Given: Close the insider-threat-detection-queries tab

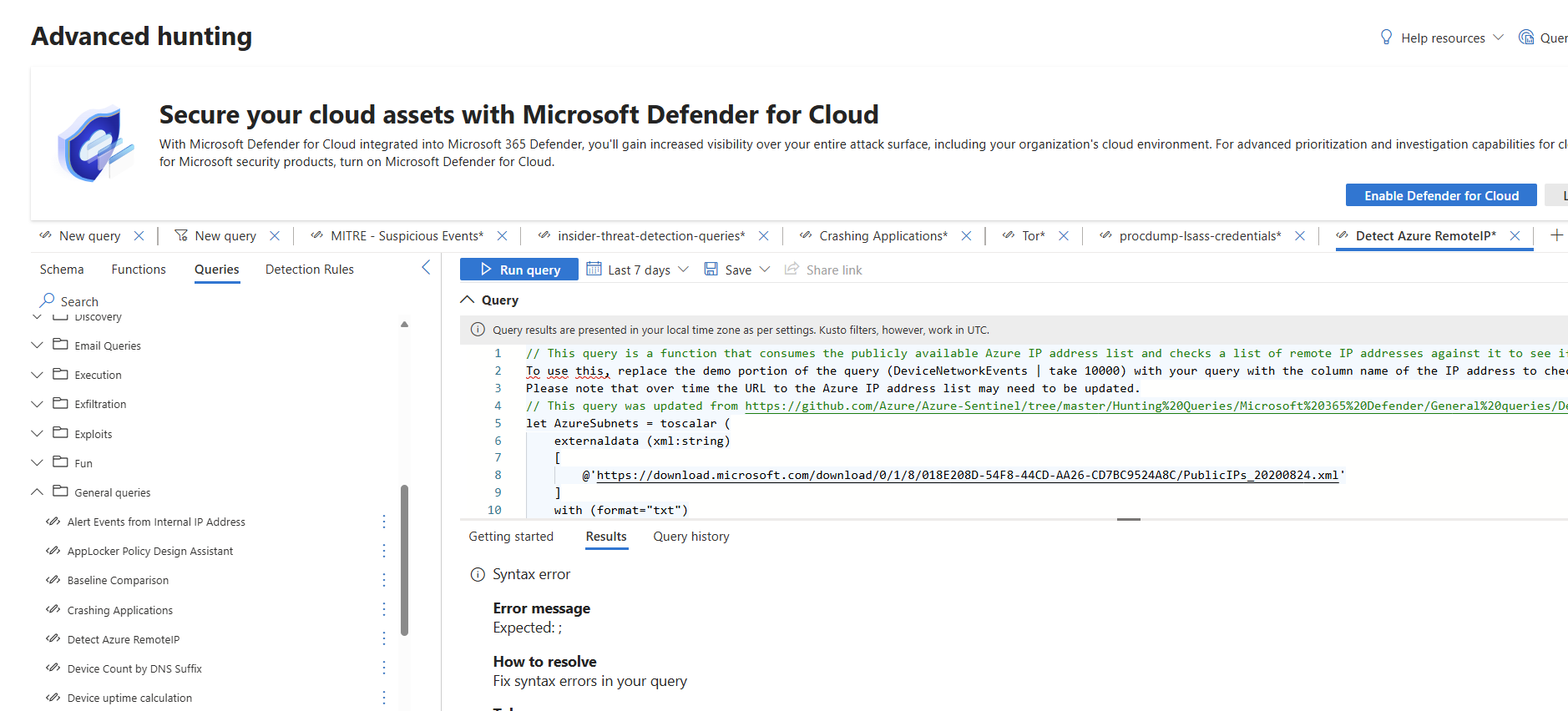Looking at the screenshot, I should pyautogui.click(x=763, y=236).
